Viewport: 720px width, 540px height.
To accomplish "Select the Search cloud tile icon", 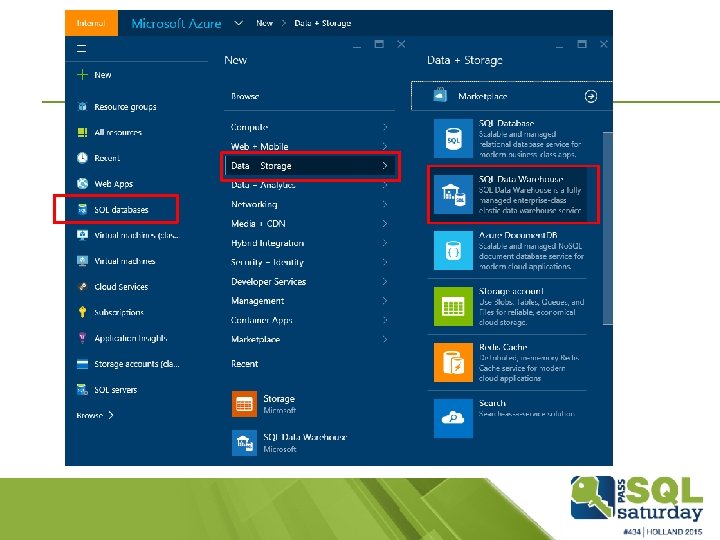I will [x=453, y=418].
